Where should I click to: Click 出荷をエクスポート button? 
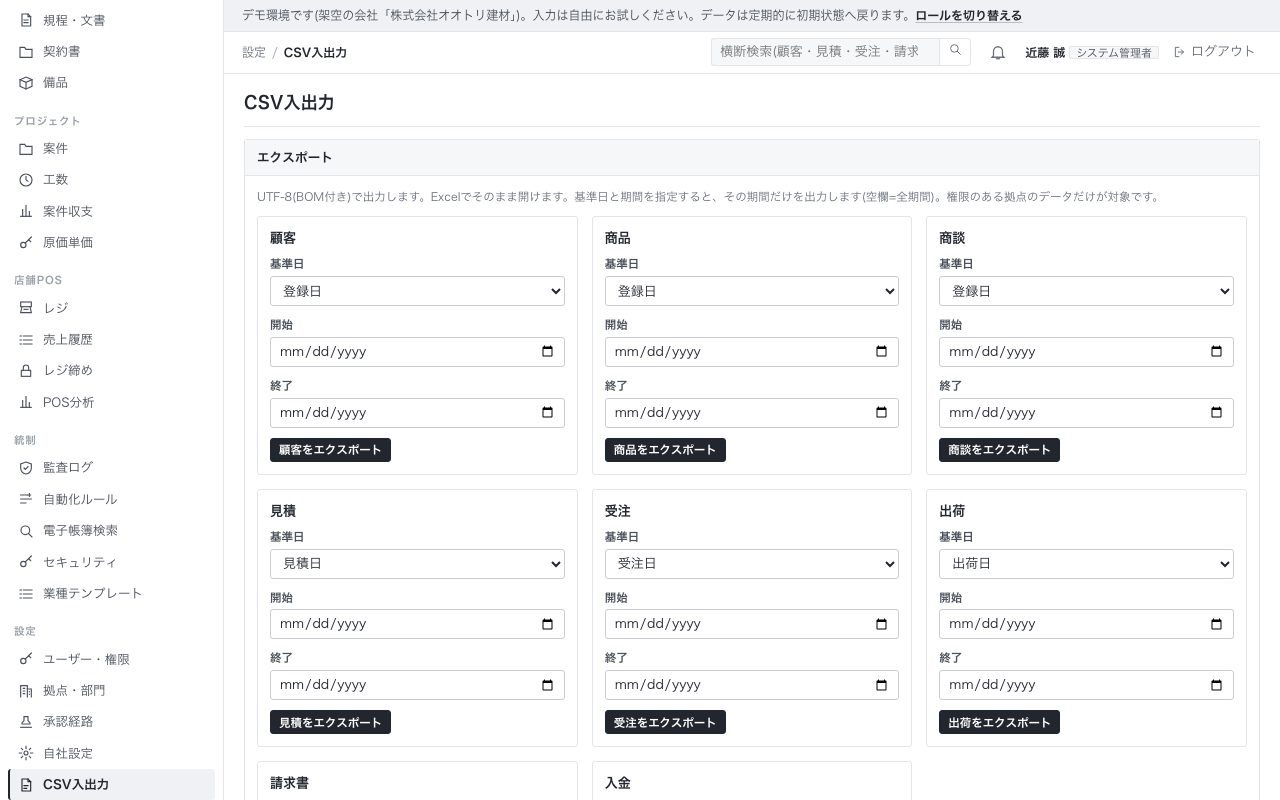tap(999, 722)
